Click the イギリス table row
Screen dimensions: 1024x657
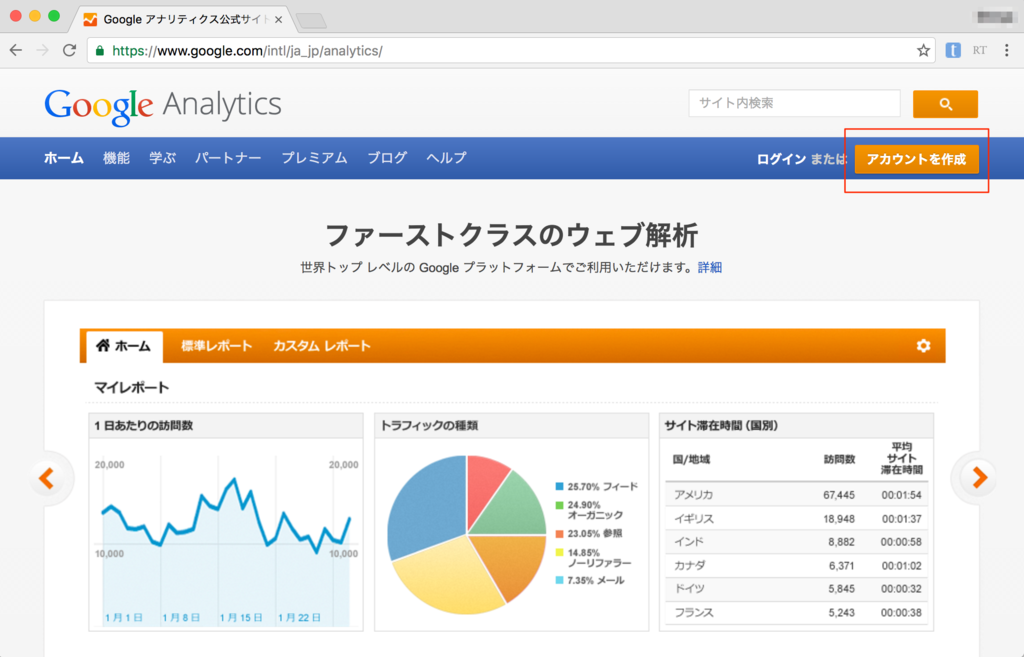(797, 519)
